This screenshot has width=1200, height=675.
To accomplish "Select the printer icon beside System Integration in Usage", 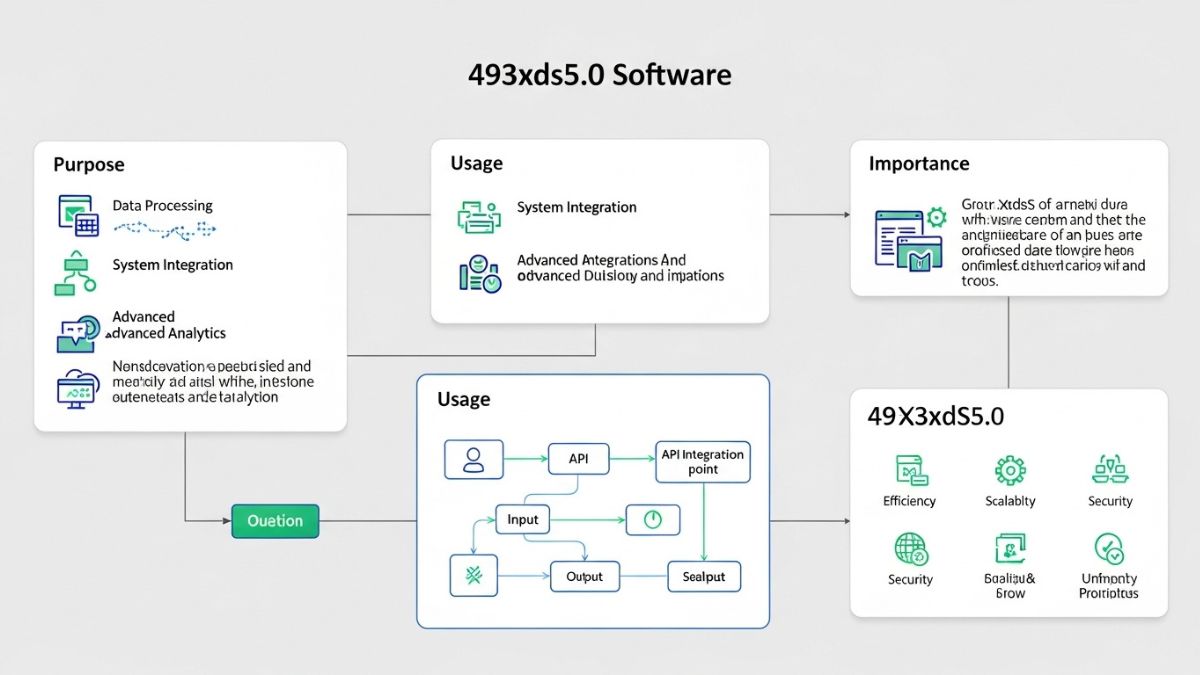I will pyautogui.click(x=478, y=216).
